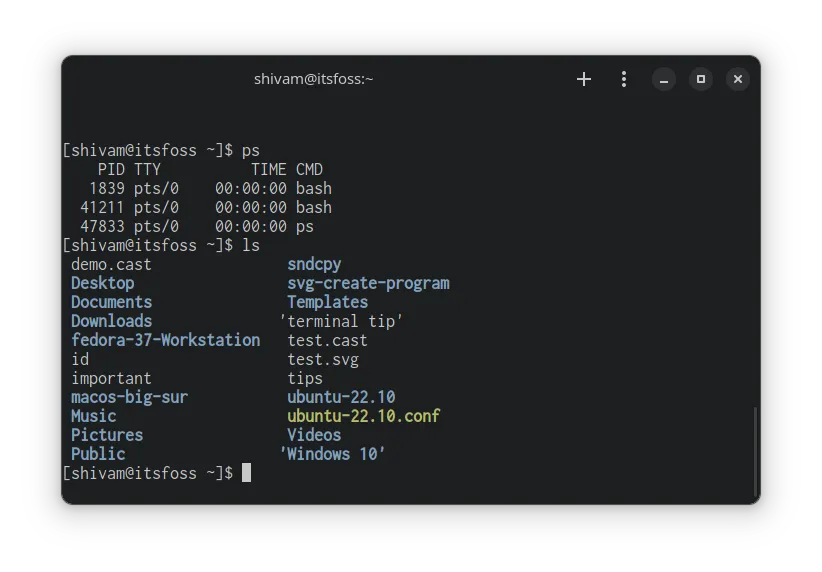Image resolution: width=822 pixels, height=572 pixels.
Task: Click the terminal's vertical scrollbar
Action: tap(755, 450)
